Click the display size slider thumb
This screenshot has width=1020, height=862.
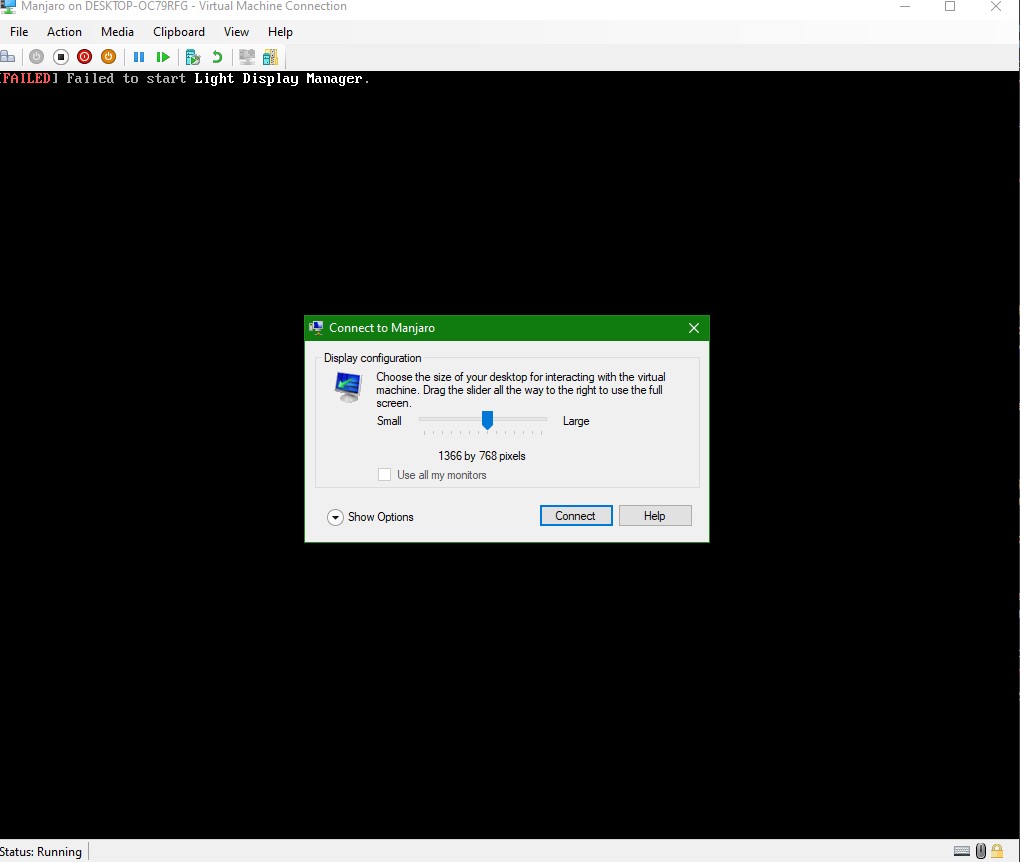pyautogui.click(x=487, y=420)
